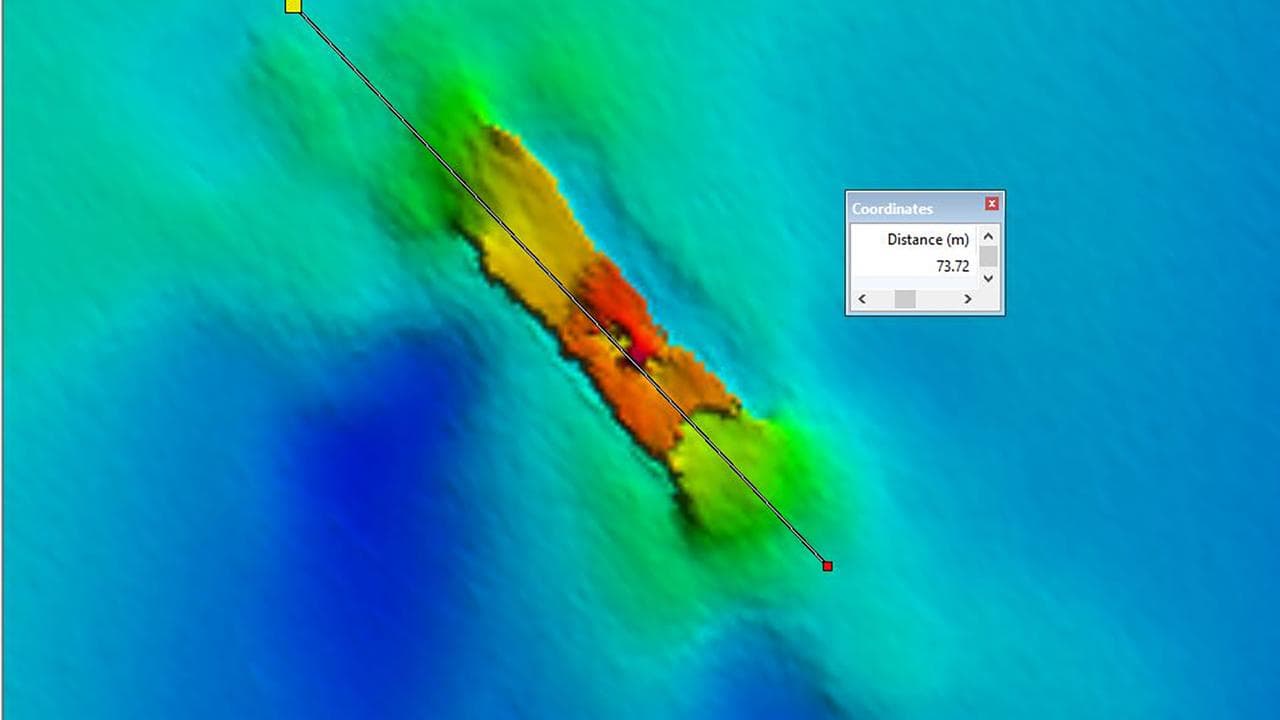Click the magenta peak at the wreck center
The image size is (1280, 720).
pos(637,353)
